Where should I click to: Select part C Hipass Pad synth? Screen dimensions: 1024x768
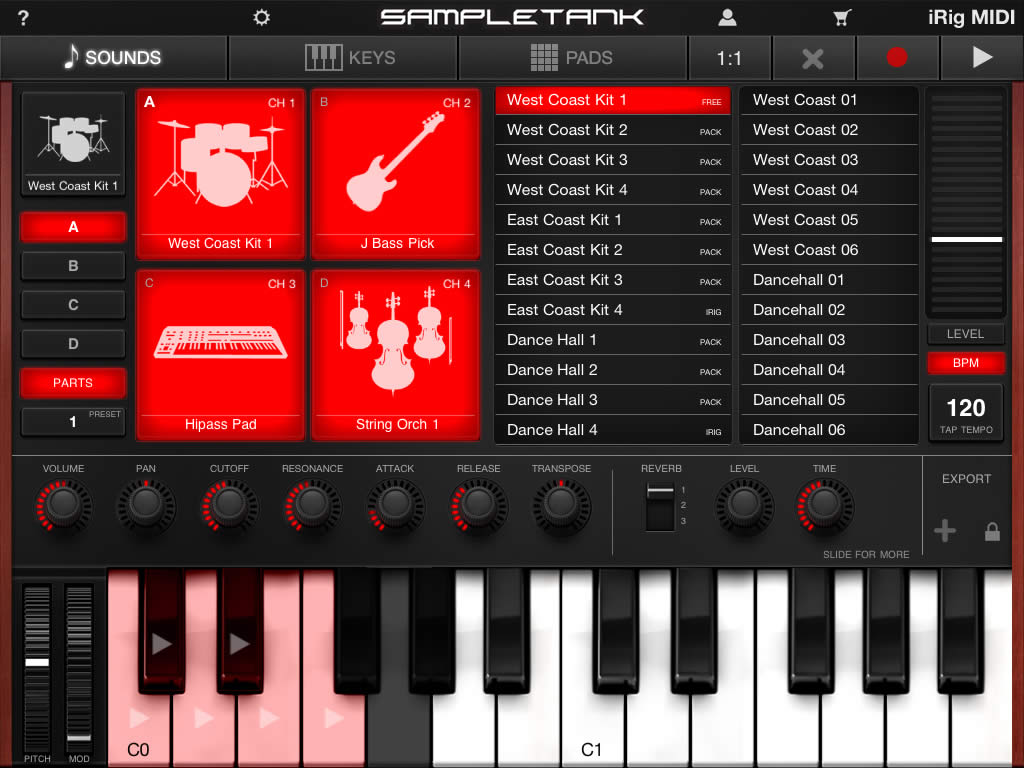(x=221, y=355)
